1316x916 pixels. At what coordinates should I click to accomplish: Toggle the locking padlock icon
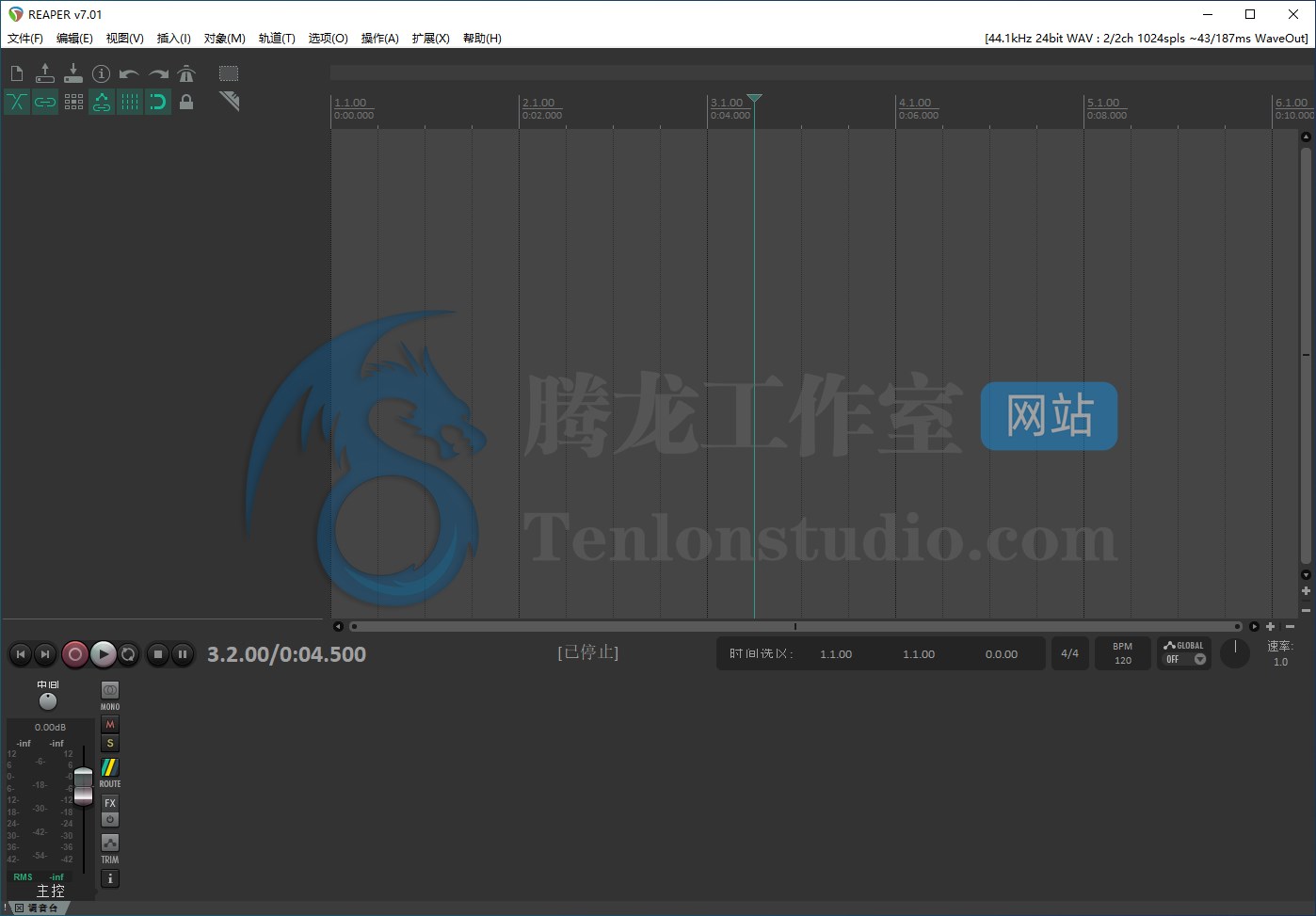(x=186, y=102)
